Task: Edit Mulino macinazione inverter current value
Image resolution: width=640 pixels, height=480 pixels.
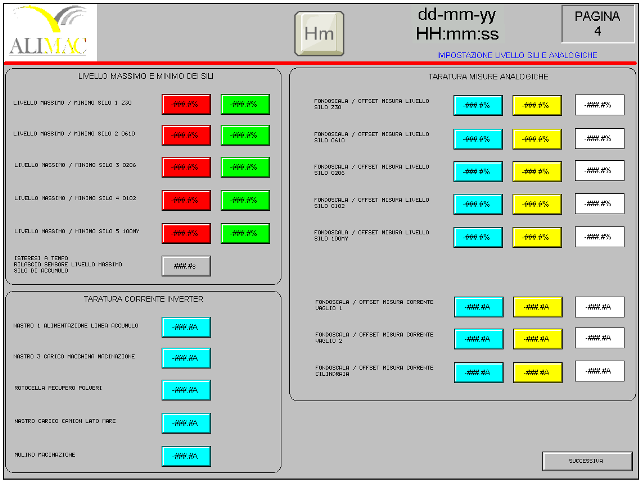Action: 186,456
